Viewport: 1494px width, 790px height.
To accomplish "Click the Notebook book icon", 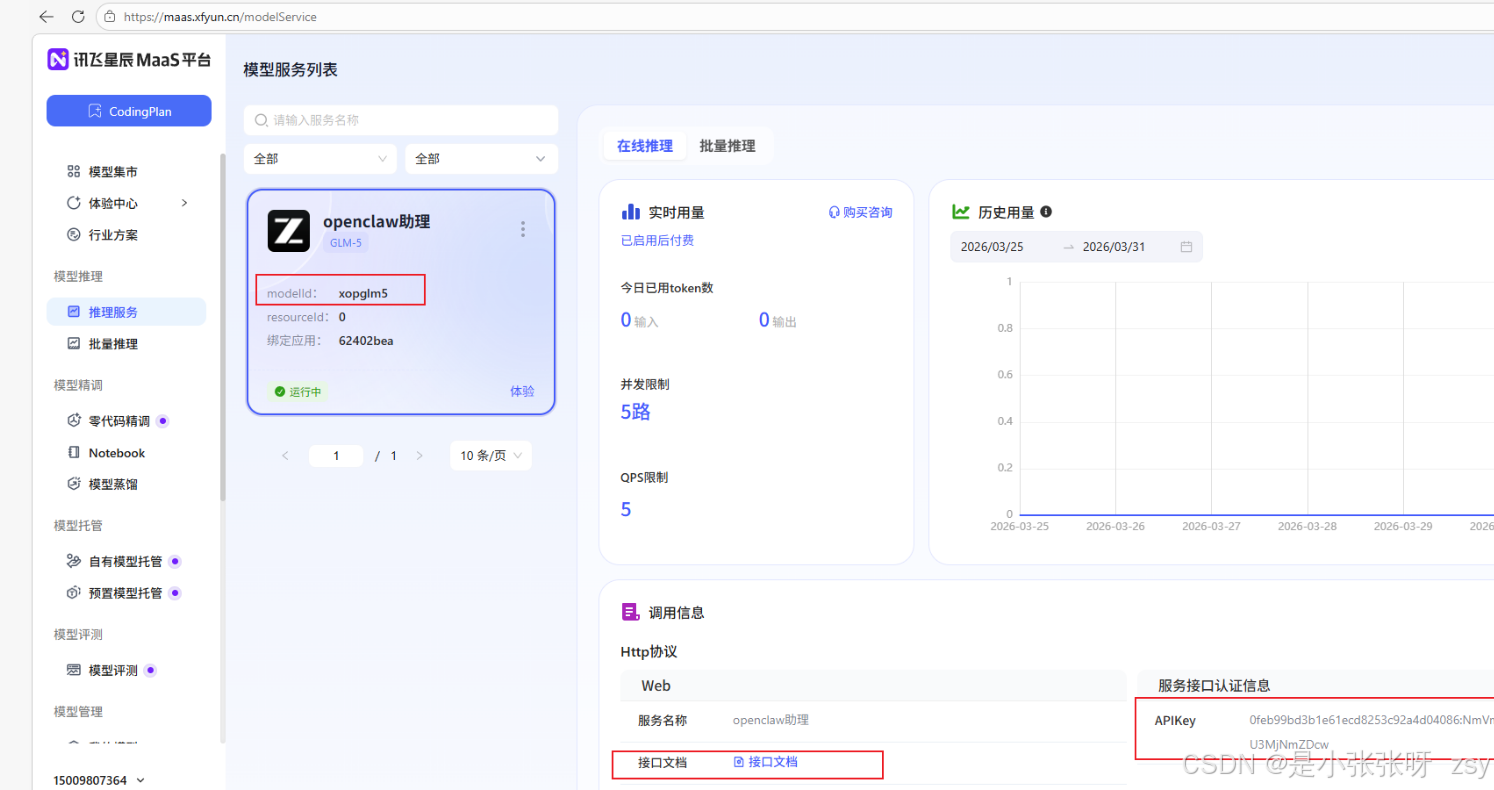I will click(73, 452).
